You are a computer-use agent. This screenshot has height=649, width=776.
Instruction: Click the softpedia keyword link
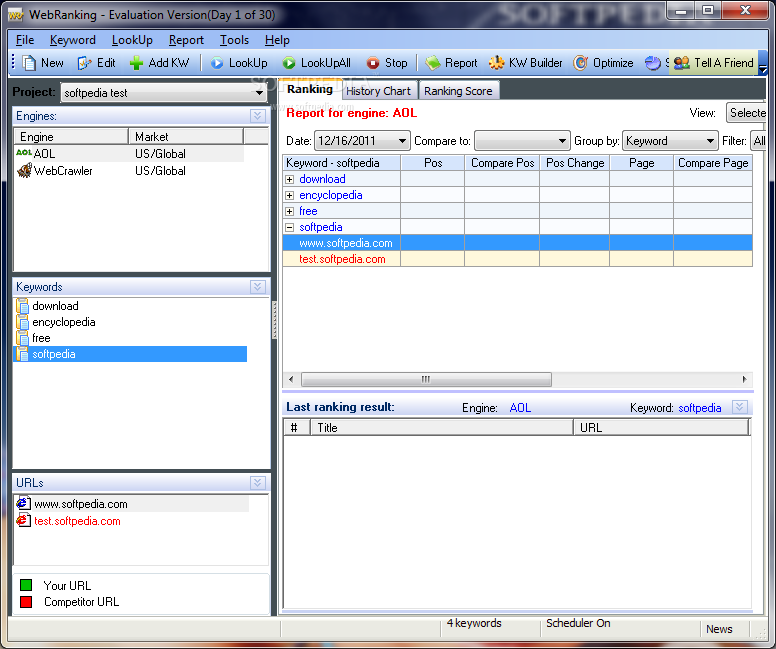point(699,408)
